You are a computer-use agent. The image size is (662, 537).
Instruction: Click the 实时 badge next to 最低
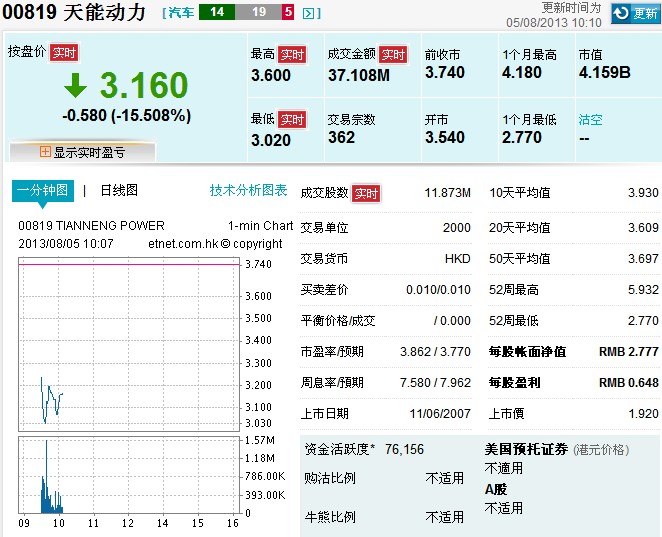292,120
